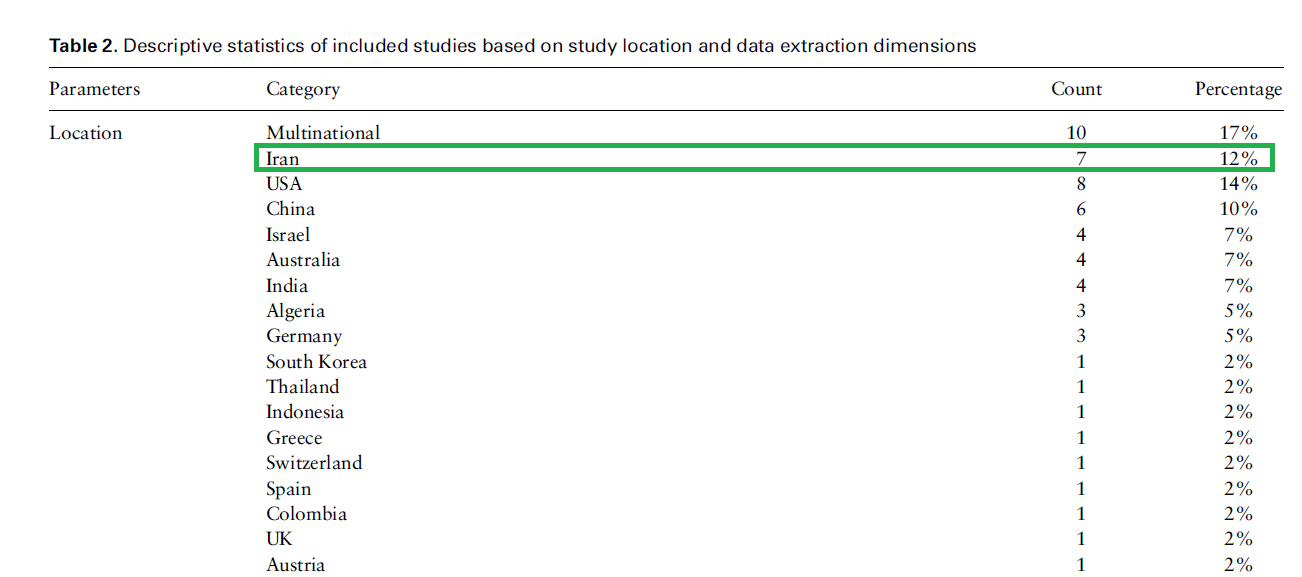Click the Category column header
This screenshot has width=1302, height=577.
(x=303, y=89)
